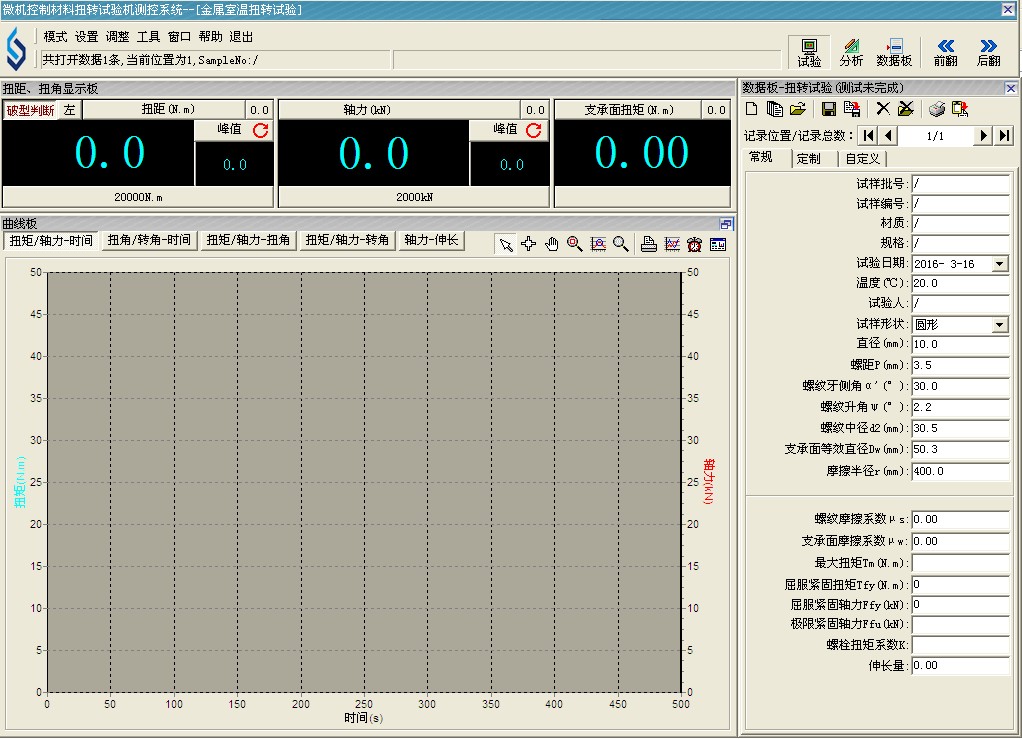Click the last-record navigation arrow in data panel
Viewport: 1022px width, 739px height.
[1004, 135]
